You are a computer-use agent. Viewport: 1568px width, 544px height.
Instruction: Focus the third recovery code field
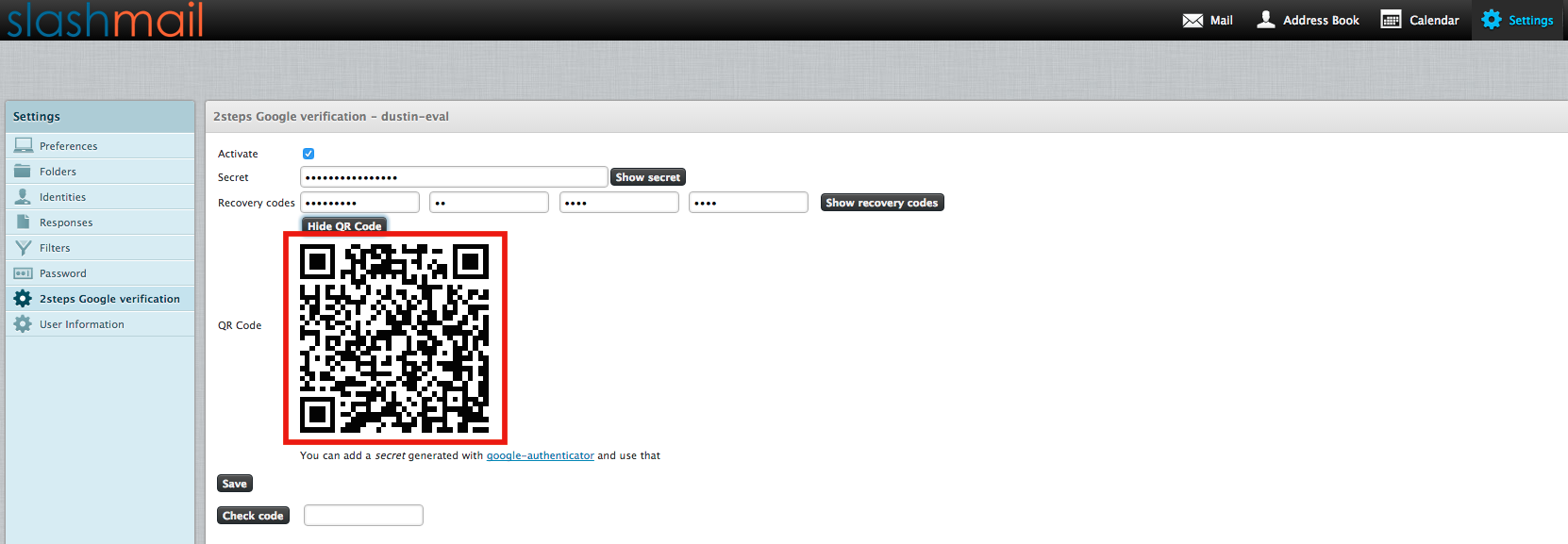click(619, 203)
